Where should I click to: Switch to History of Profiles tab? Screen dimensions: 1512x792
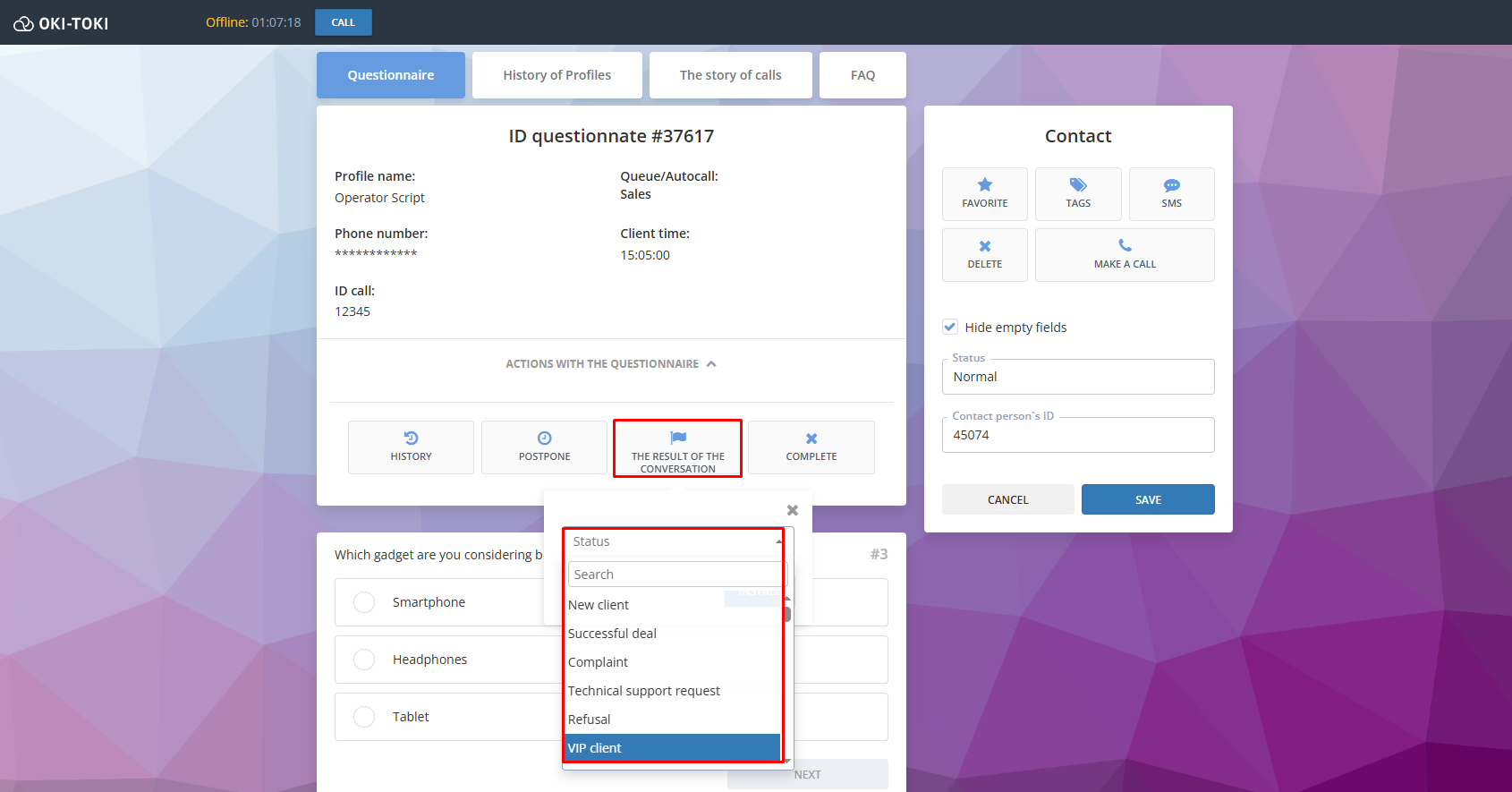click(556, 75)
